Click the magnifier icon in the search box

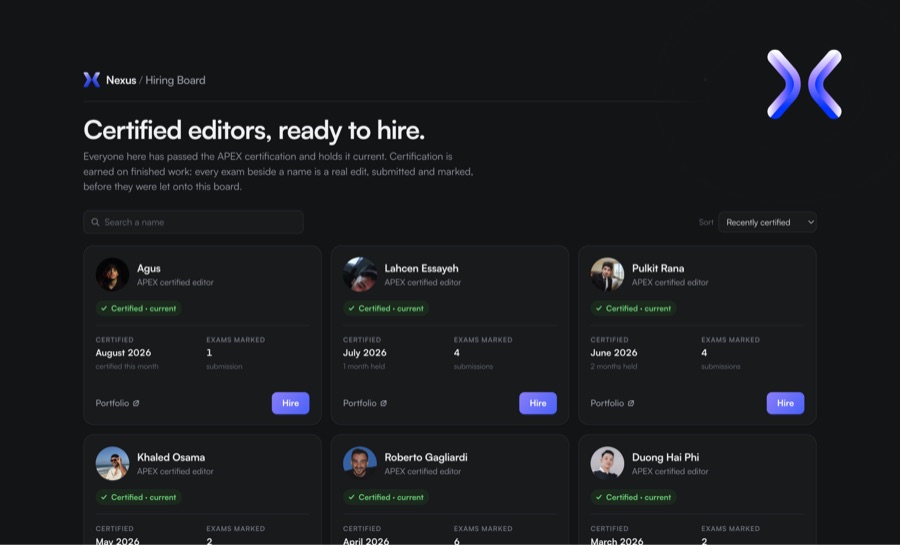point(95,222)
